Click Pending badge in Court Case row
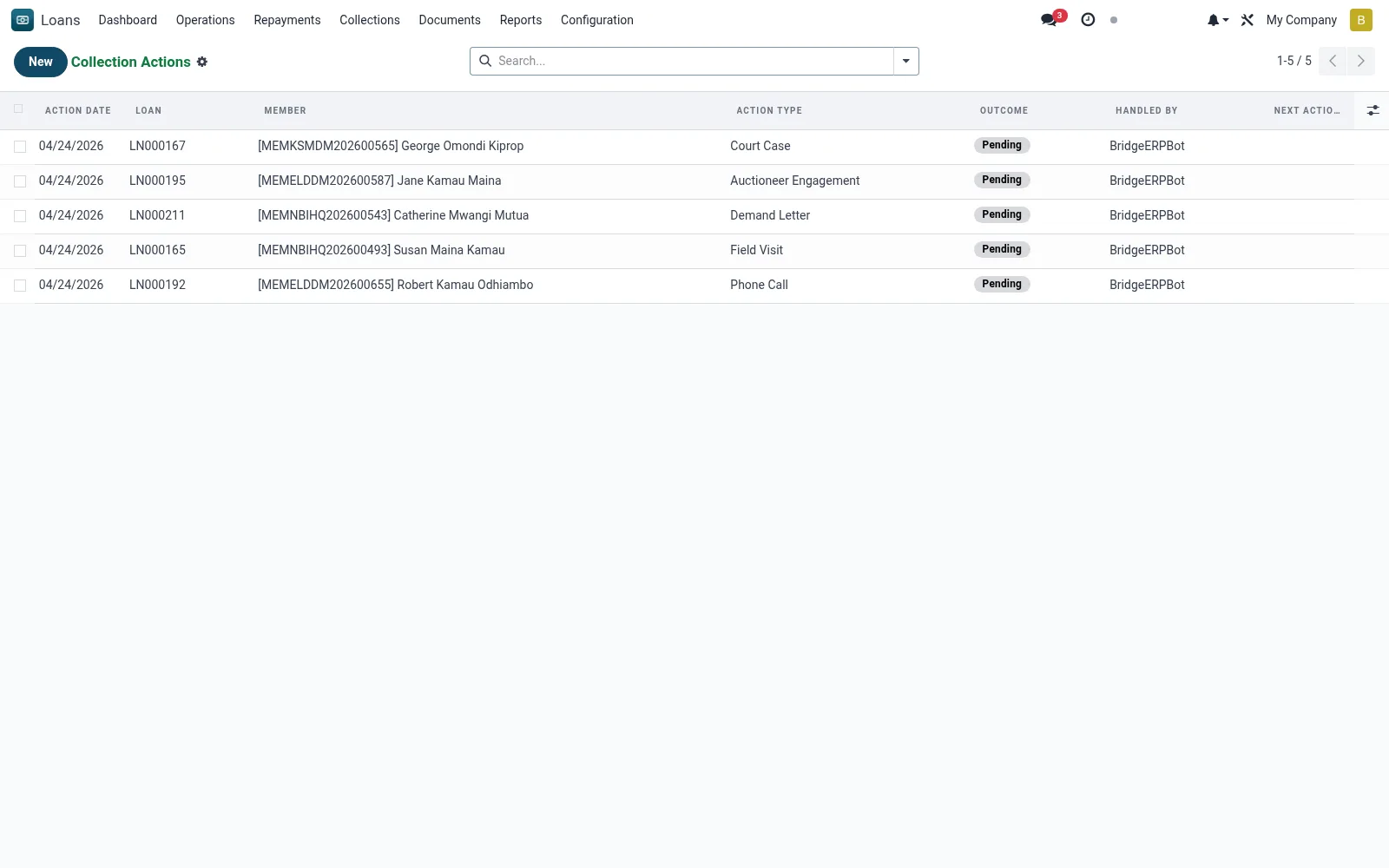Image resolution: width=1389 pixels, height=868 pixels. point(1002,145)
